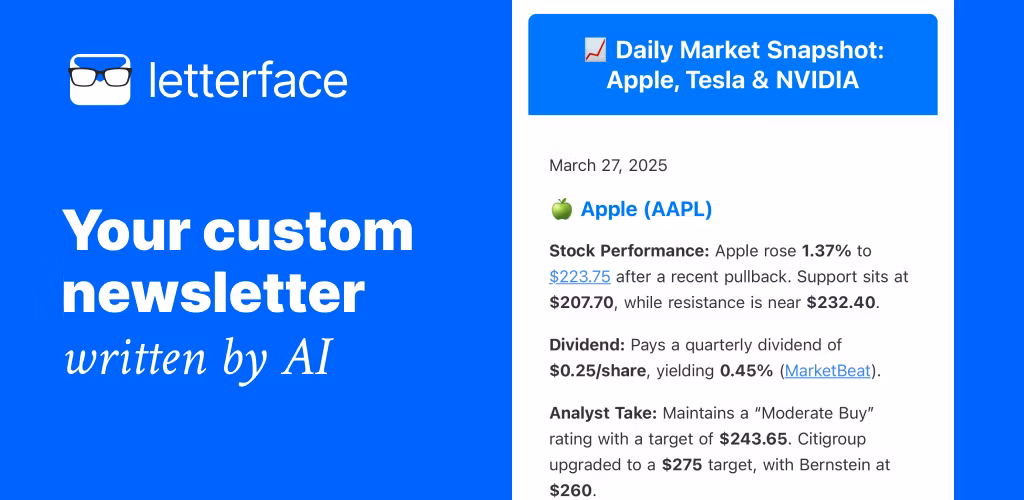The width and height of the screenshot is (1024, 500).
Task: Click the March 27, 2025 date
Action: tap(608, 165)
